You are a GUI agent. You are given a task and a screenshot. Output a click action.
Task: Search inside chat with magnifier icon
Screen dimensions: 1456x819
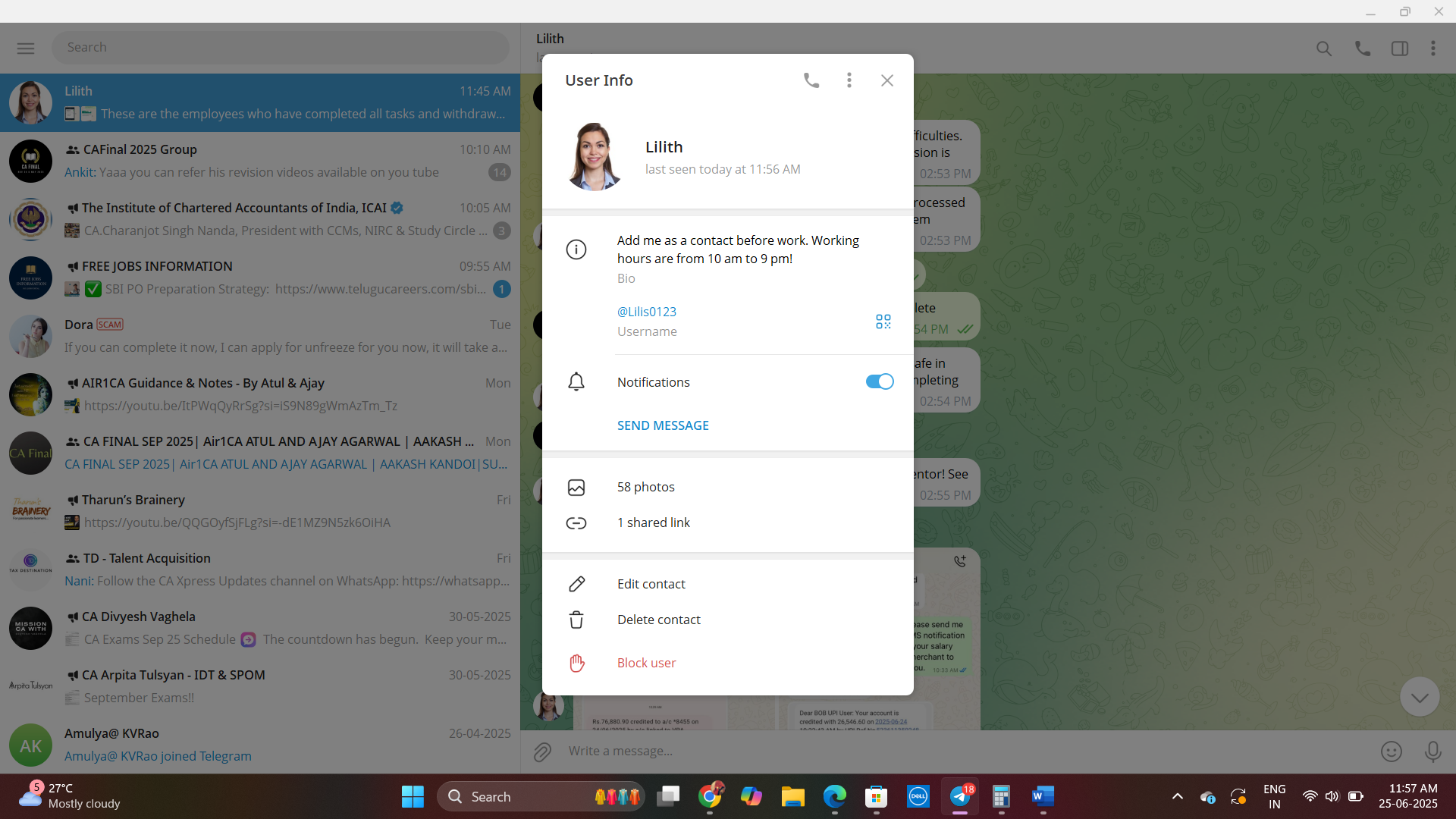(x=1323, y=49)
